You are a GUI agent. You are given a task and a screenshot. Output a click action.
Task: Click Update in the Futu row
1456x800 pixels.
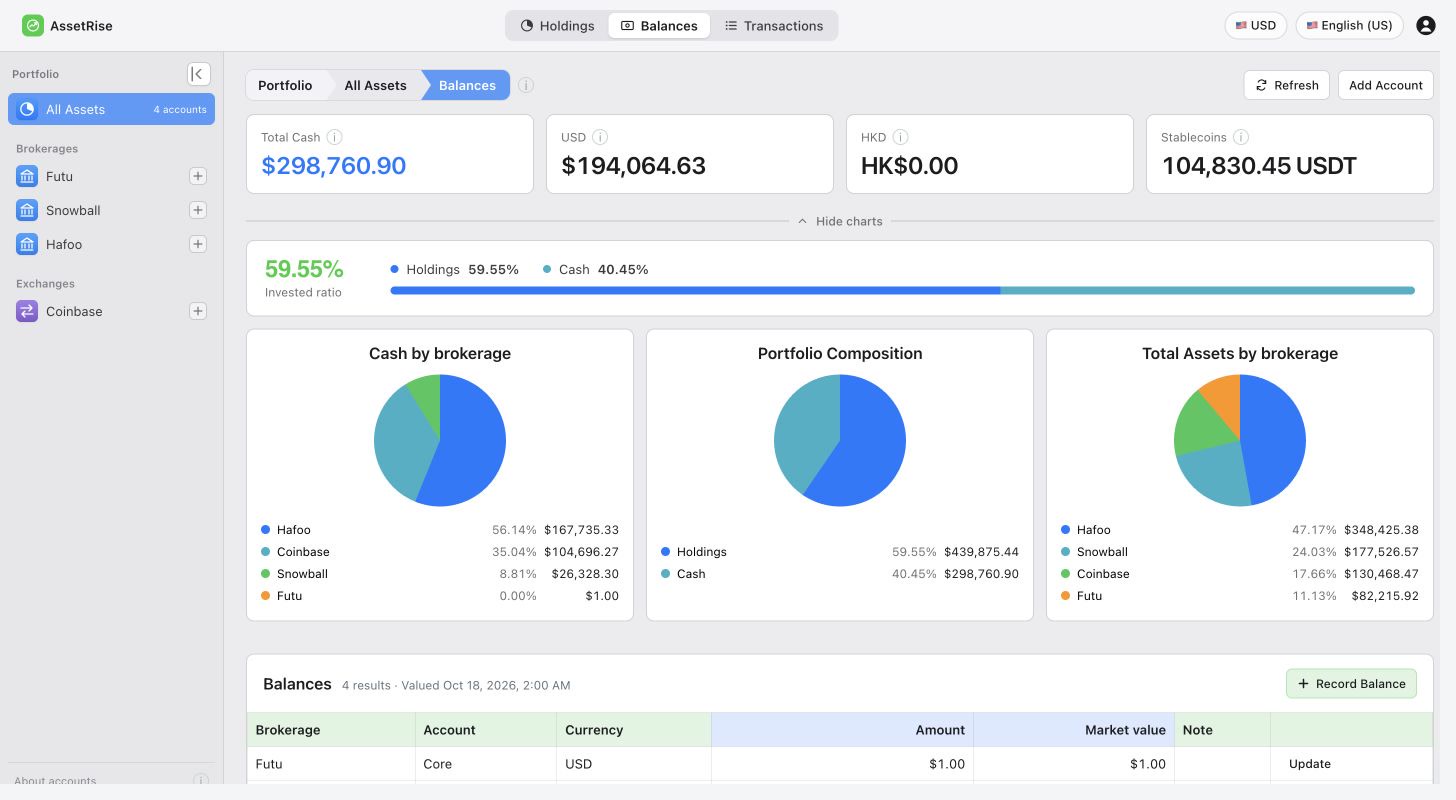(x=1309, y=764)
